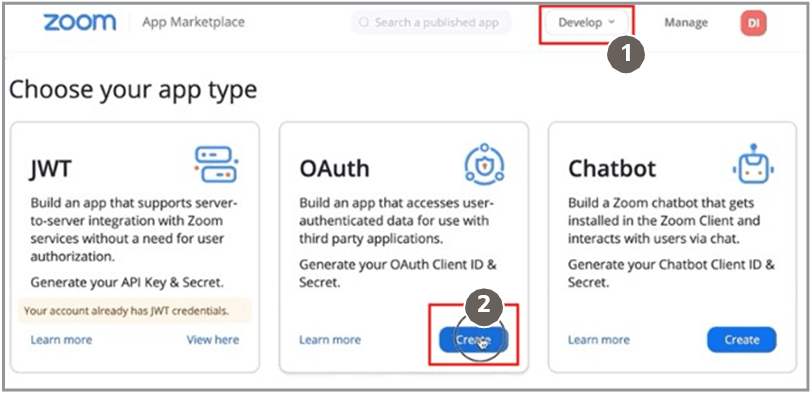Viewport: 812px width, 395px height.
Task: Click the OAuth shield icon
Action: point(485,164)
